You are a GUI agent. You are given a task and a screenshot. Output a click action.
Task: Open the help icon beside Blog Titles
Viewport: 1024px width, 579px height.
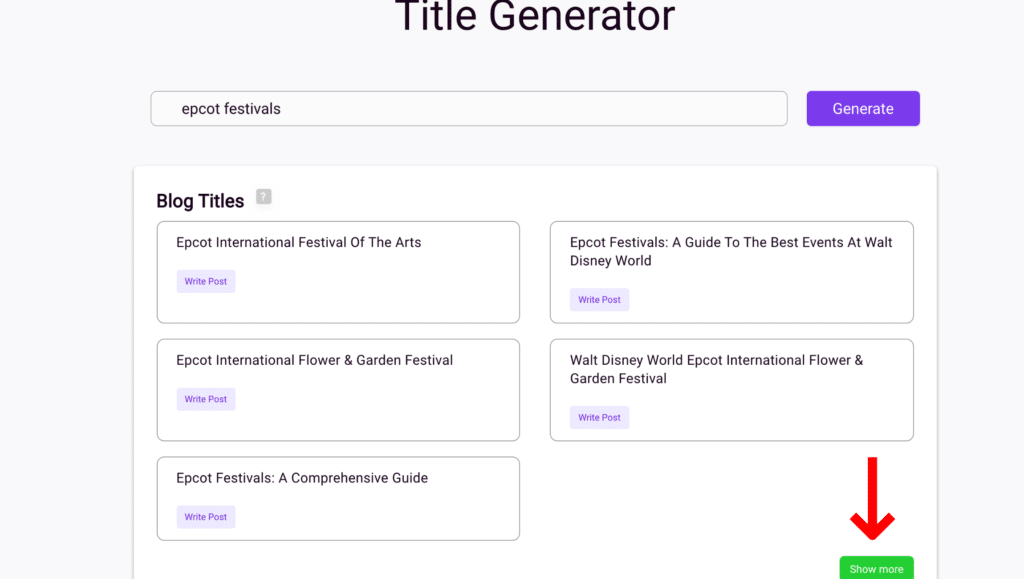tap(263, 197)
